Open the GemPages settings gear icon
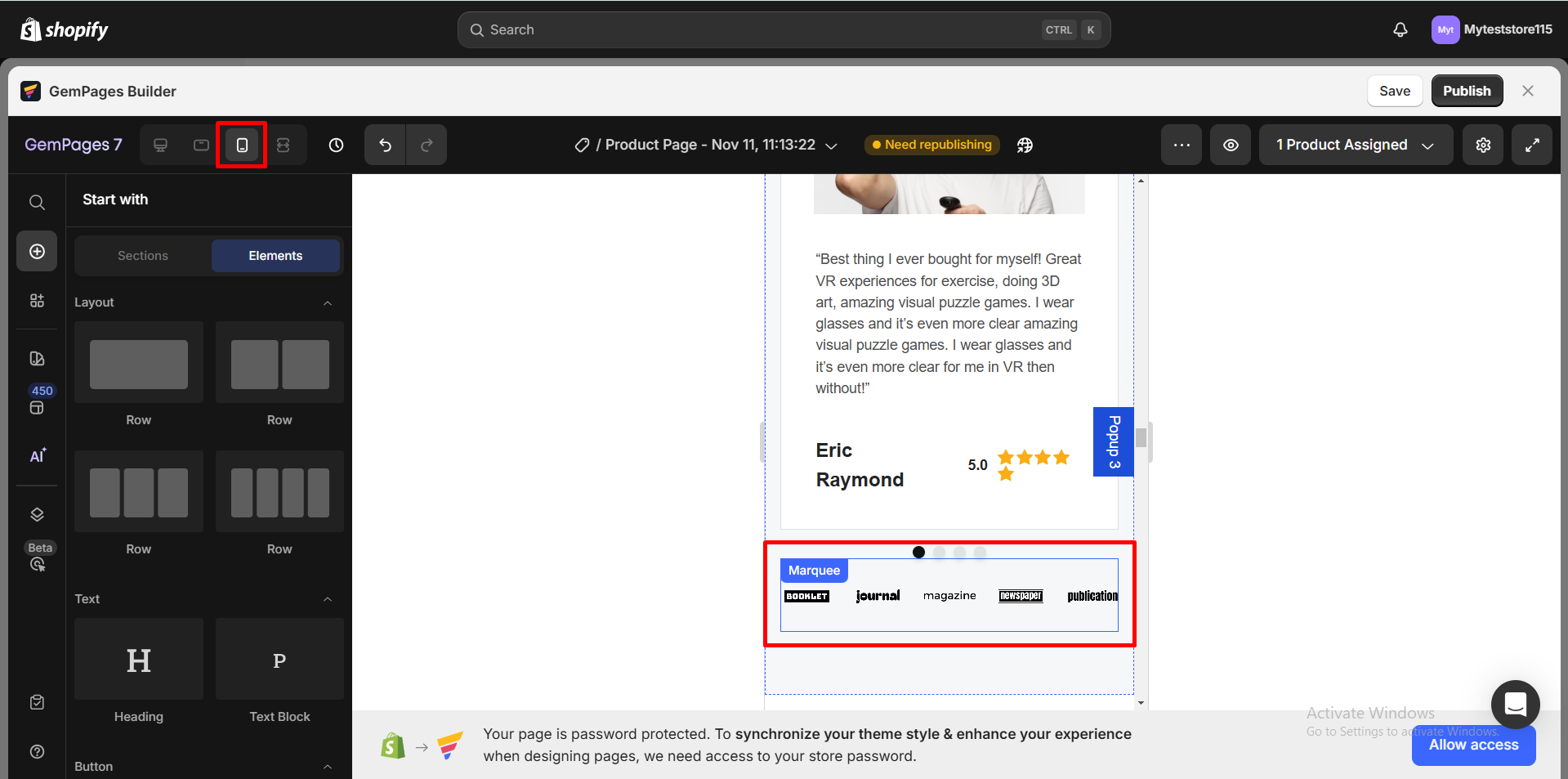Viewport: 1568px width, 779px height. pyautogui.click(x=1483, y=145)
